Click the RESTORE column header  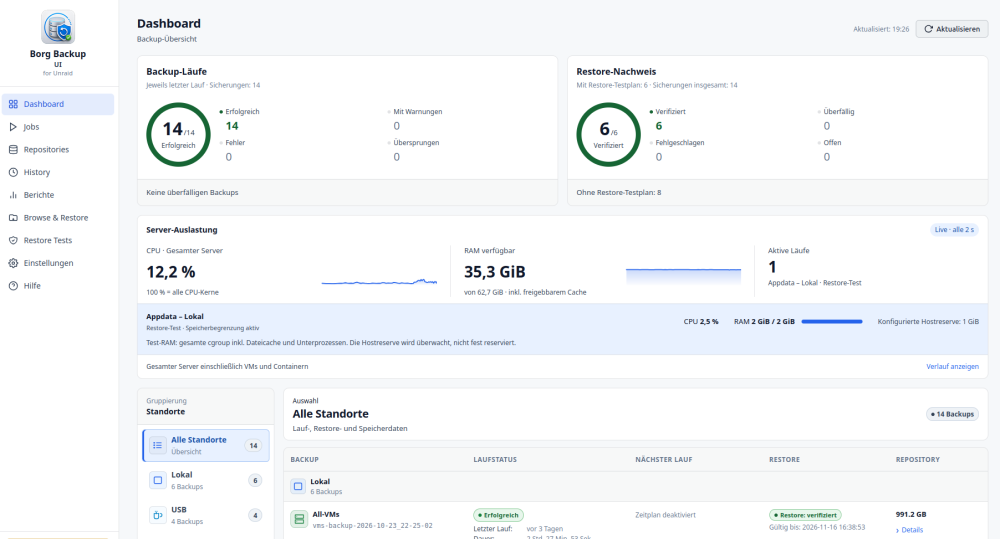[784, 459]
